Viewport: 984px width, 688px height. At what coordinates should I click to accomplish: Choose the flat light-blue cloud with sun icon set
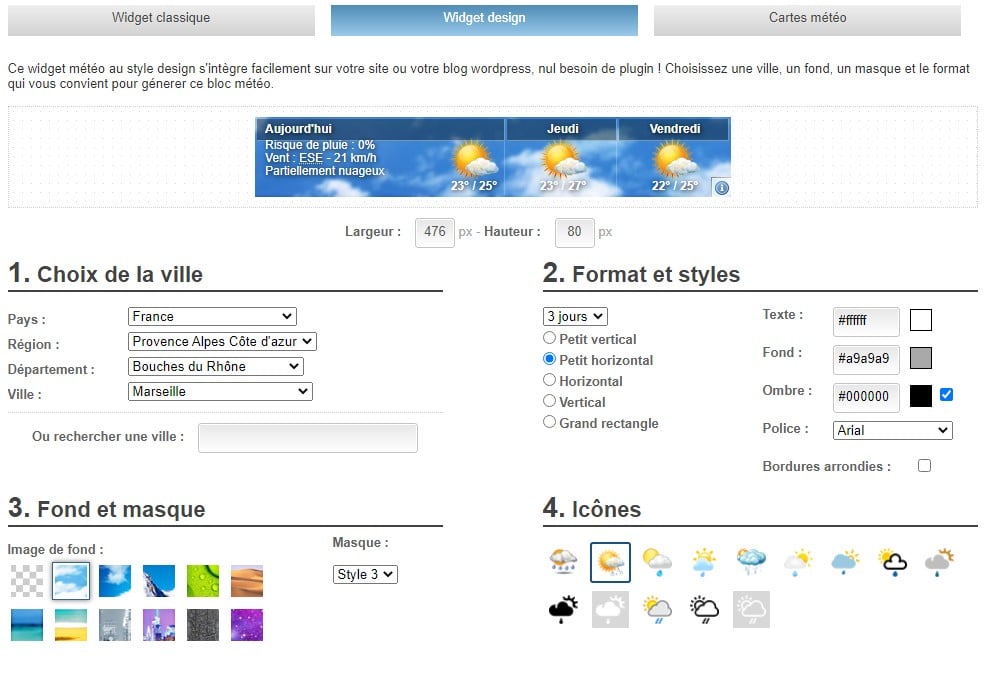(845, 562)
